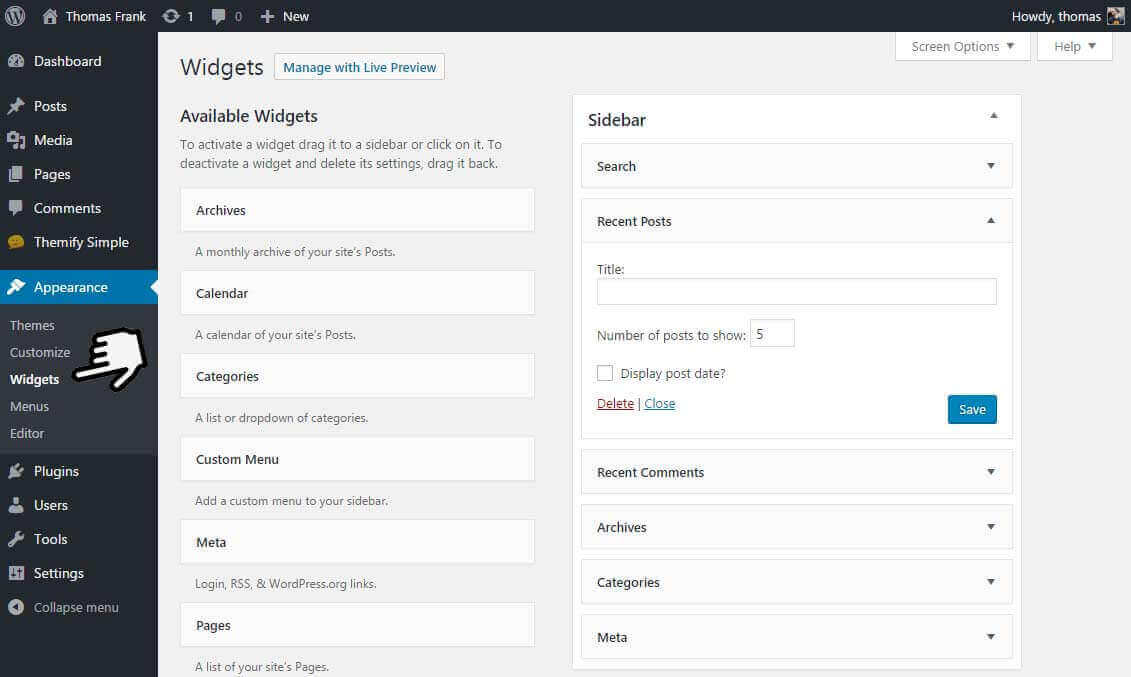Select the available Custom Menu widget
Viewport: 1131px width, 677px height.
tap(357, 459)
